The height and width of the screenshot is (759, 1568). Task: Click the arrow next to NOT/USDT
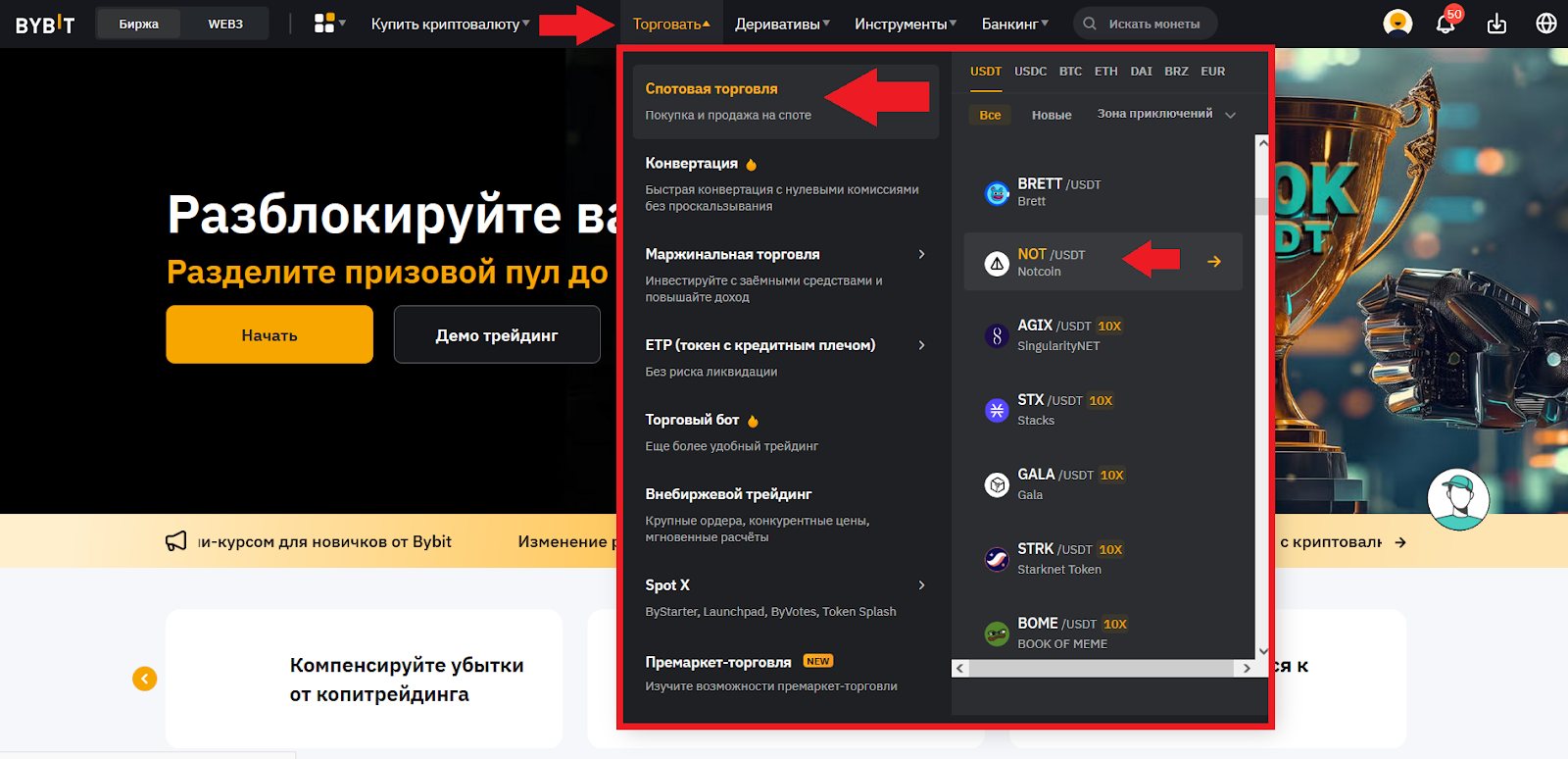[x=1214, y=262]
